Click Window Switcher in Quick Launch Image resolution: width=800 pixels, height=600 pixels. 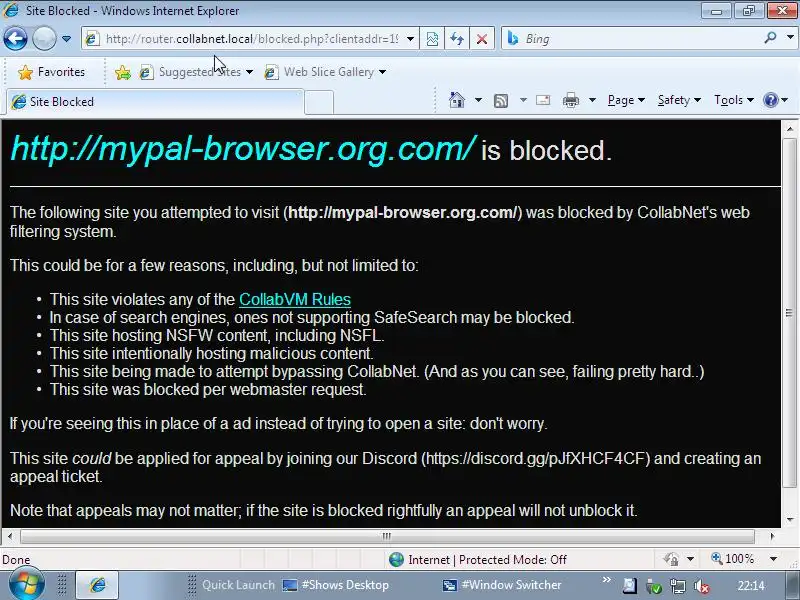pyautogui.click(x=502, y=585)
